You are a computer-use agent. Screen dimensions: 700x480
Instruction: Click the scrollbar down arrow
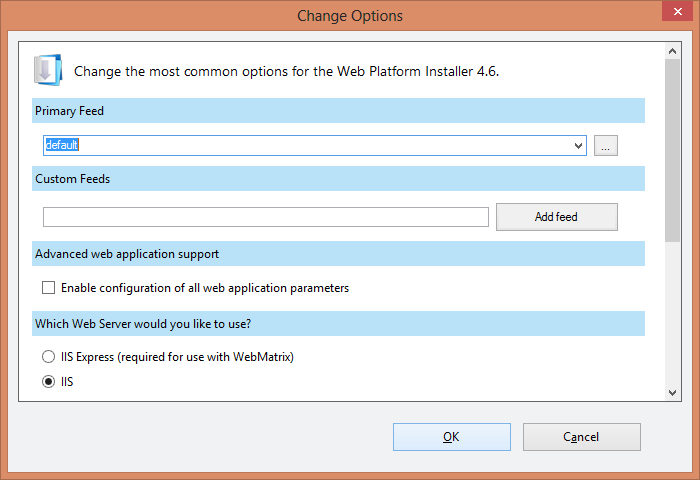click(x=672, y=393)
